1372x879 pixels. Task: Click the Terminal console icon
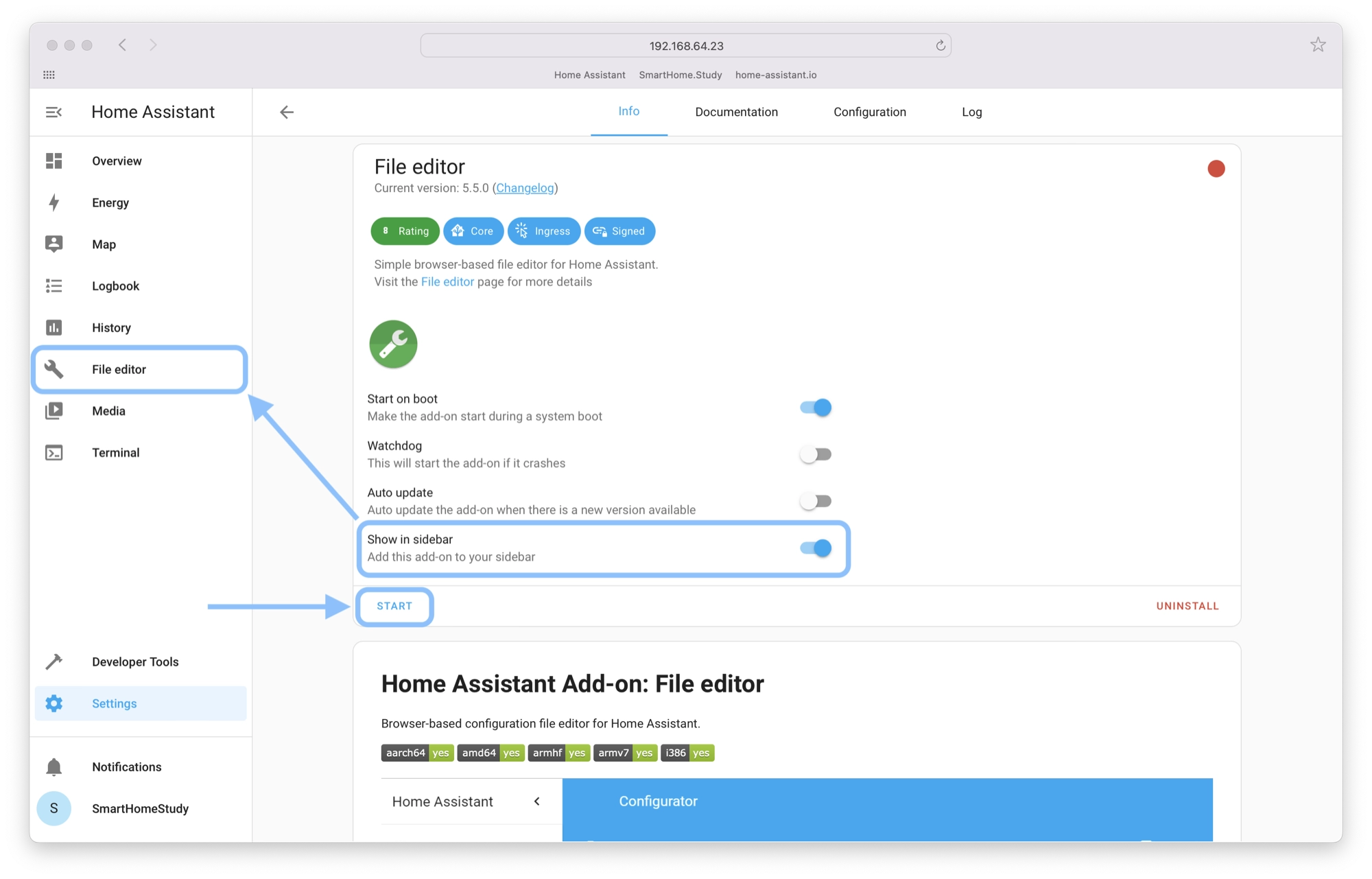[54, 453]
